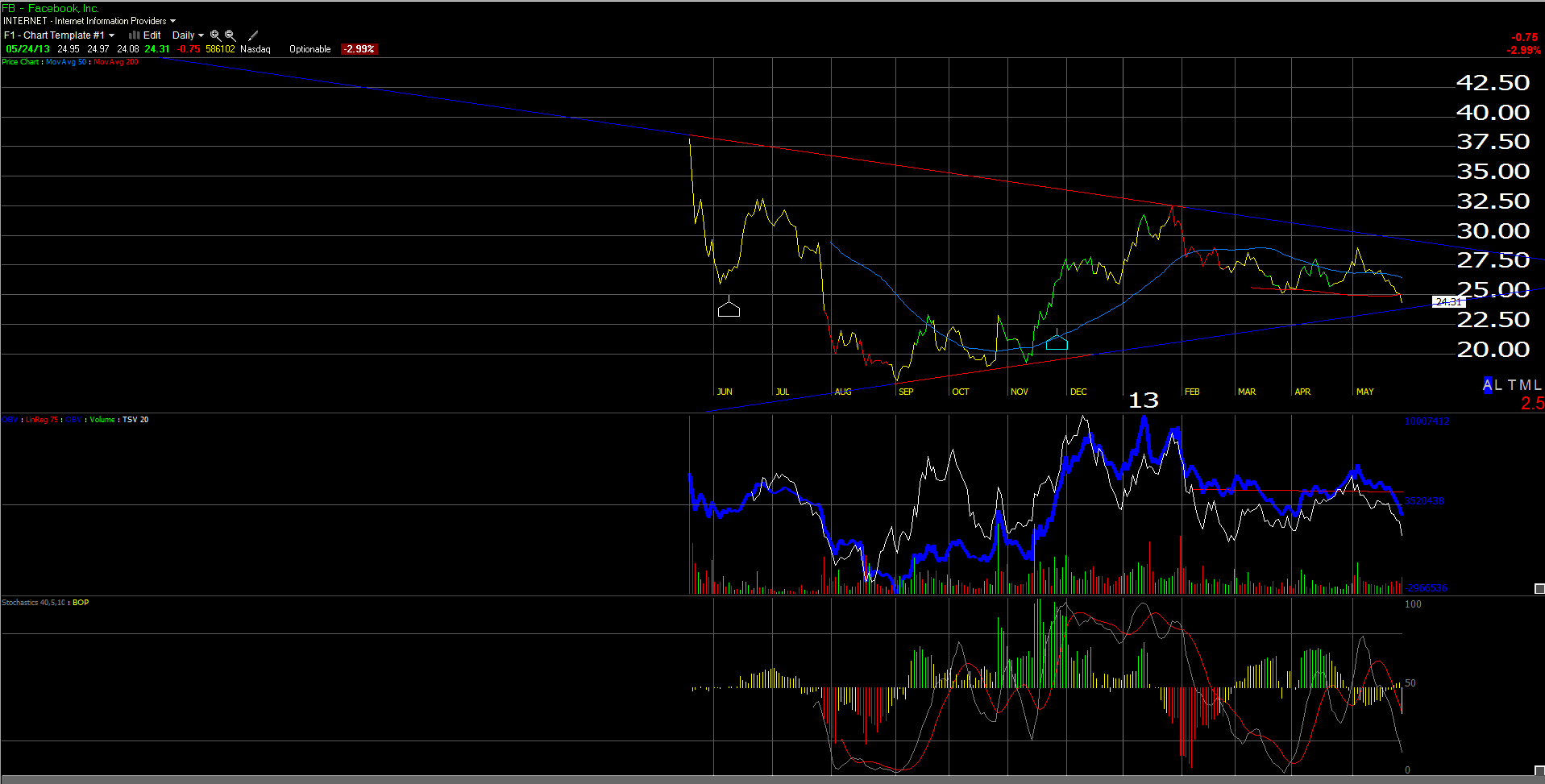Click the cyan house marker near December
The width and height of the screenshot is (1545, 784).
[1057, 342]
